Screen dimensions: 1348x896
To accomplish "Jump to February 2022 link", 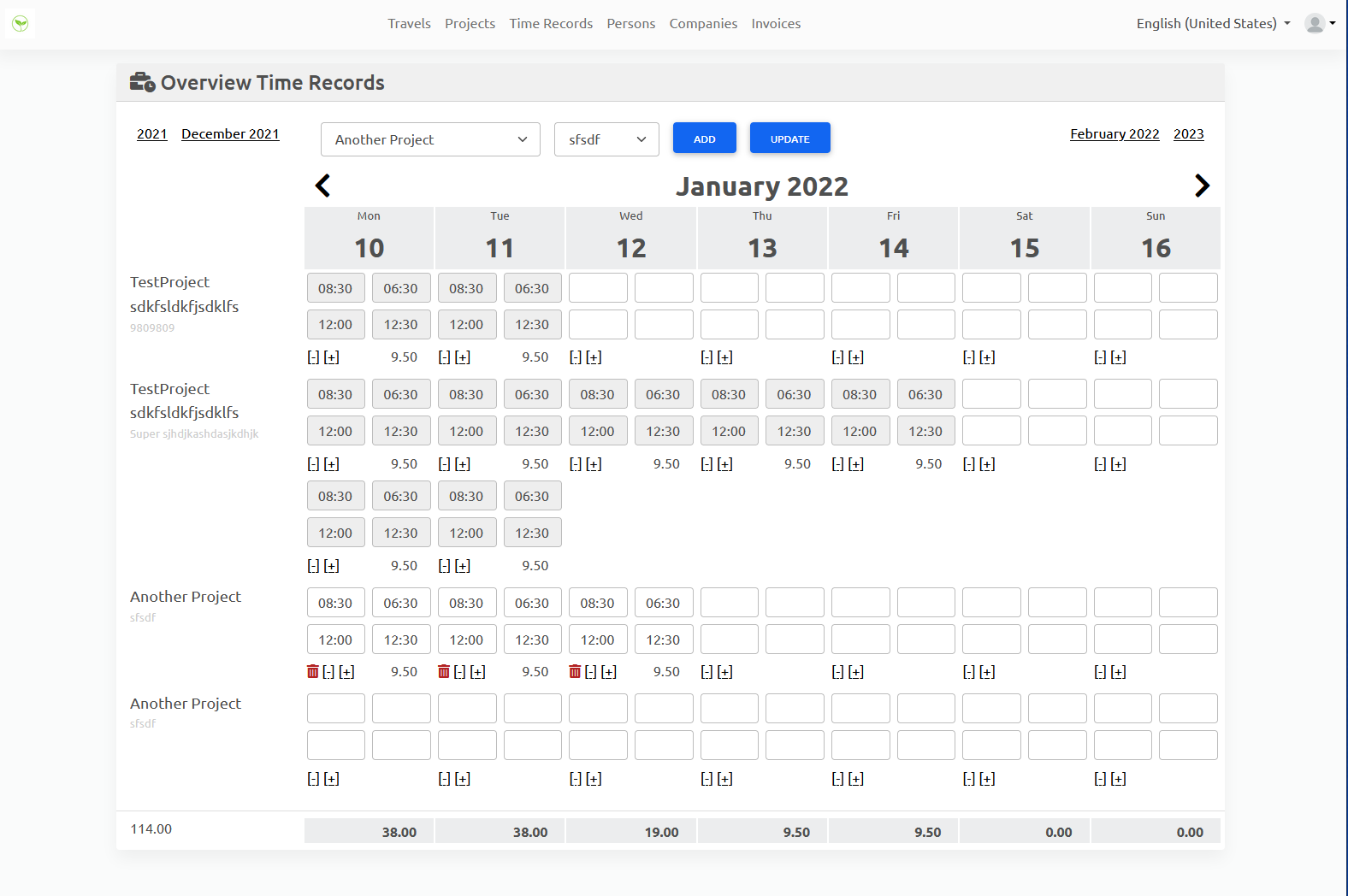I will 1114,134.
